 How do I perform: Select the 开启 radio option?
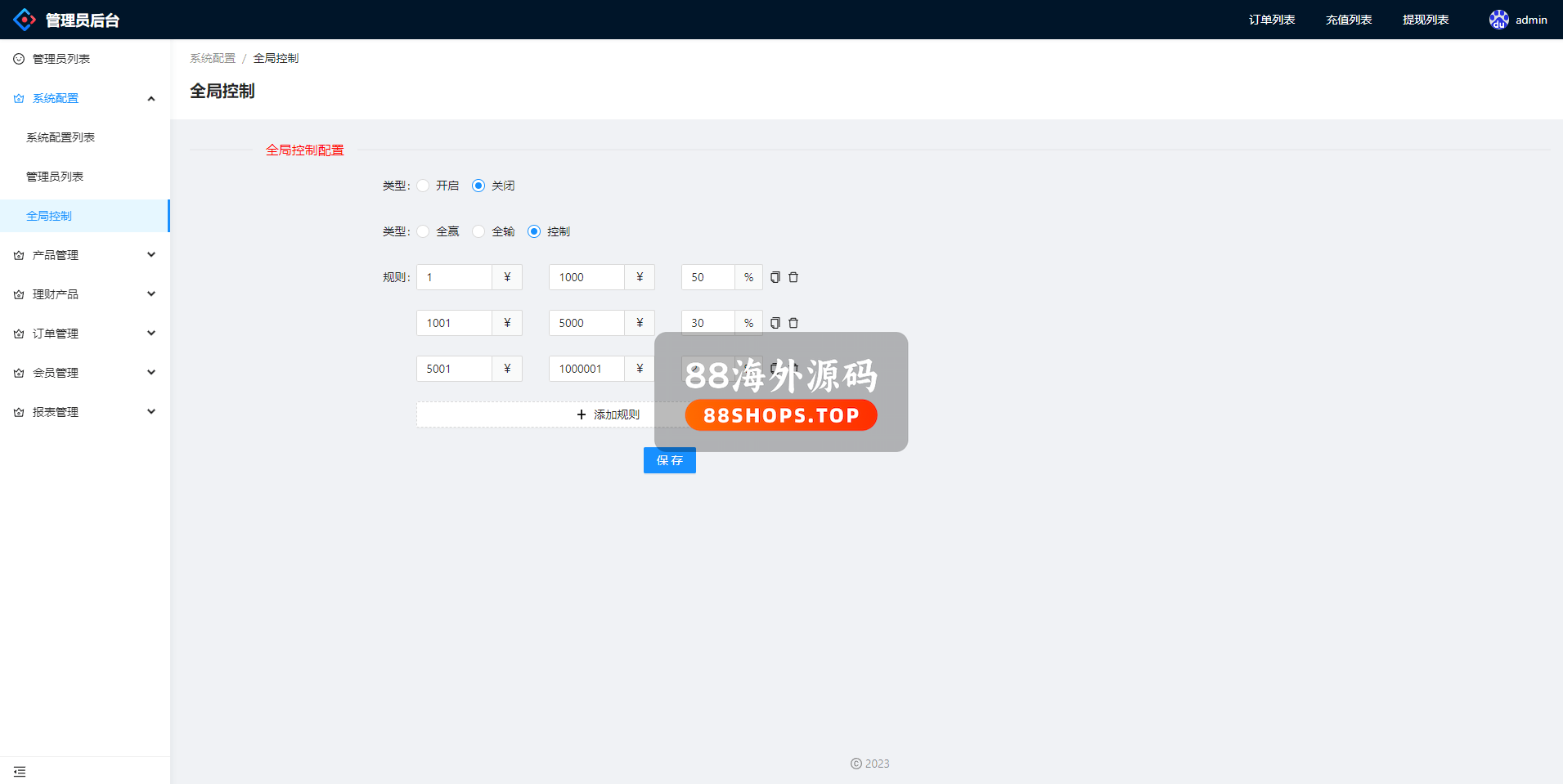423,186
